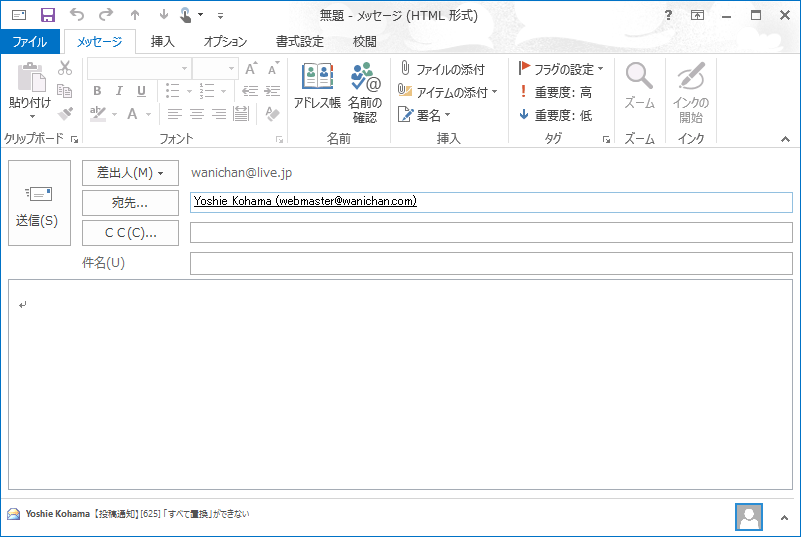The height and width of the screenshot is (537, 801).
Task: Toggle touch/mouse mode icon
Action: 186,15
